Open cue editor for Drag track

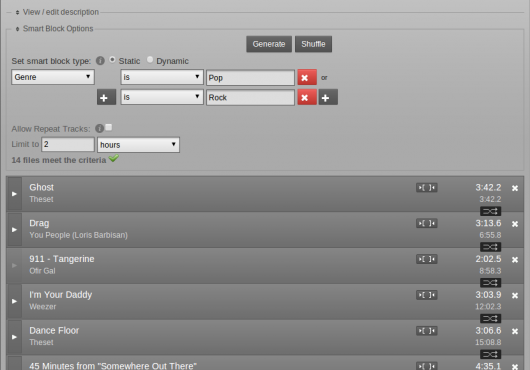[x=427, y=223]
